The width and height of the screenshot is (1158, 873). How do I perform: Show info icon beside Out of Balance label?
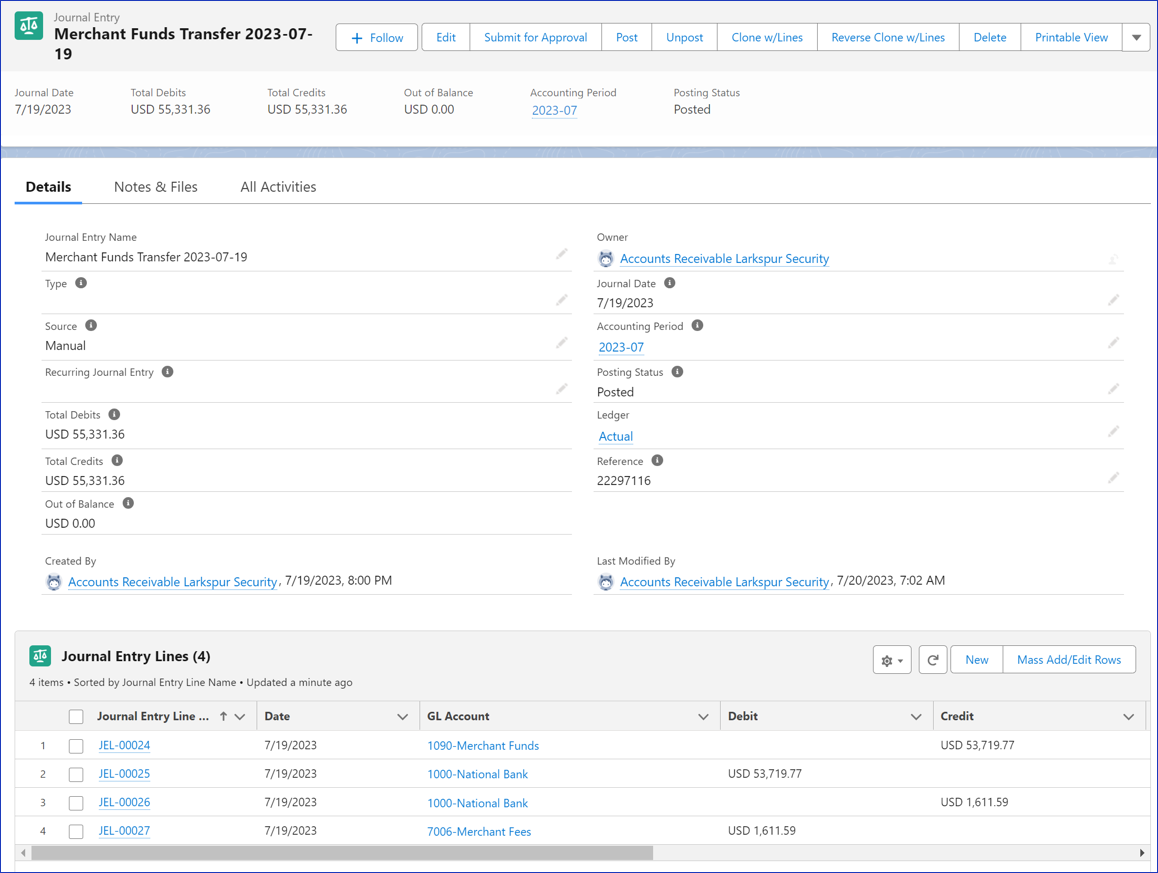pos(128,503)
